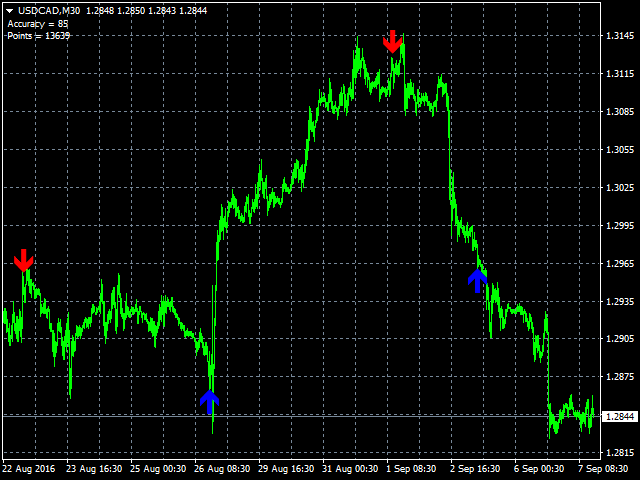Image resolution: width=640 pixels, height=480 pixels.
Task: Select the 'Accuracy = 85' indicator label
Action: (x=38, y=24)
